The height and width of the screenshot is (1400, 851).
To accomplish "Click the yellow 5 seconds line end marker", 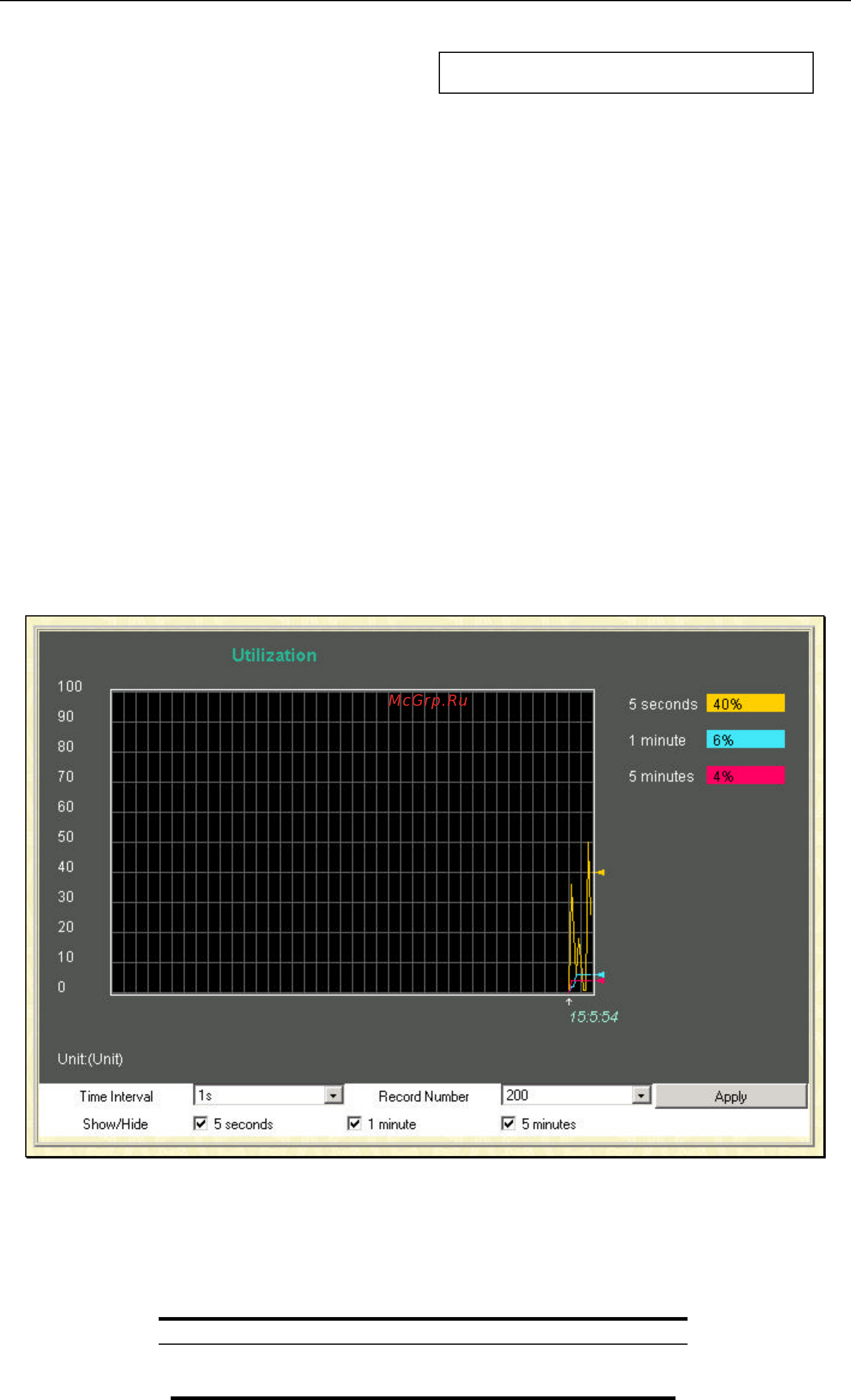I will pos(600,872).
